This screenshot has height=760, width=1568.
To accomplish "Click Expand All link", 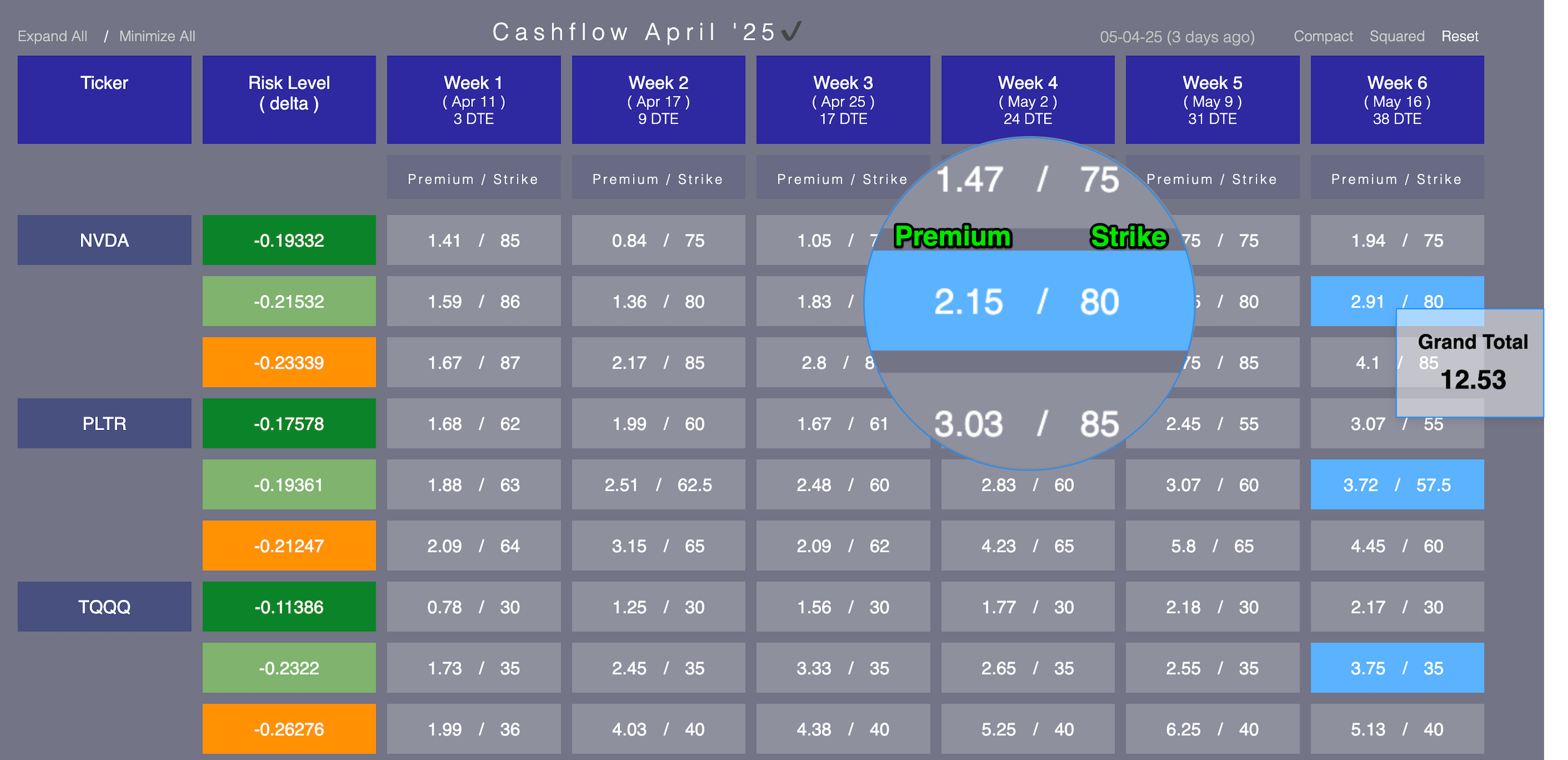I will [x=52, y=36].
